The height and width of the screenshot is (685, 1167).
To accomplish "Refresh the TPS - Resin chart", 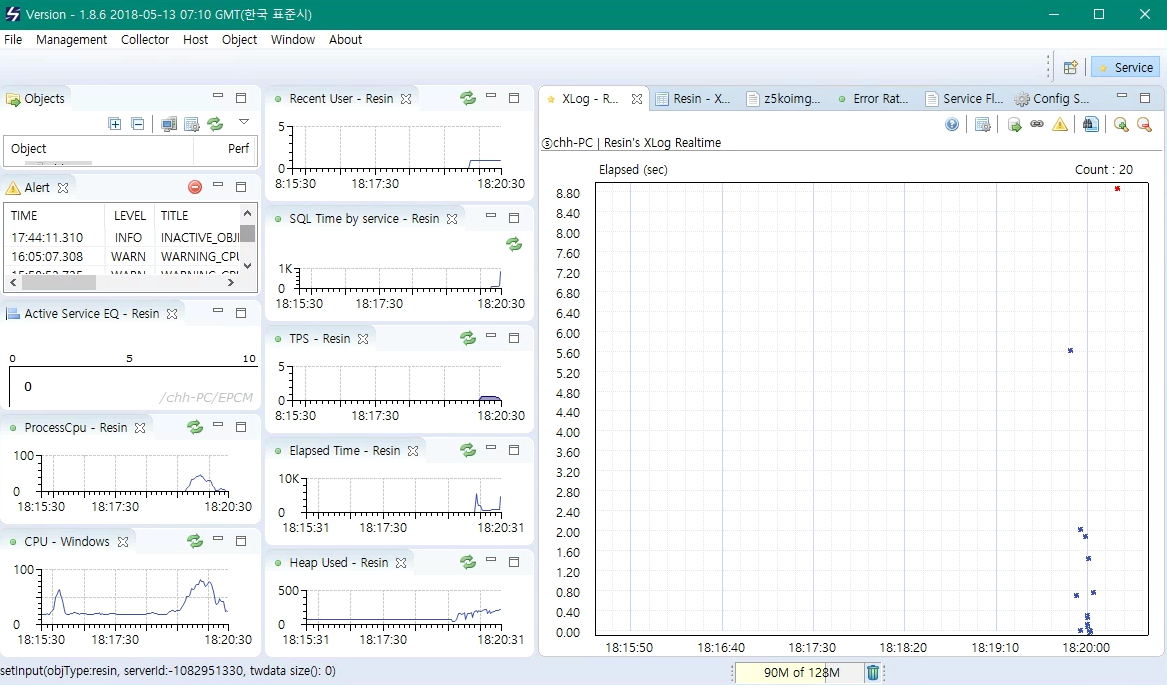I will coord(467,338).
